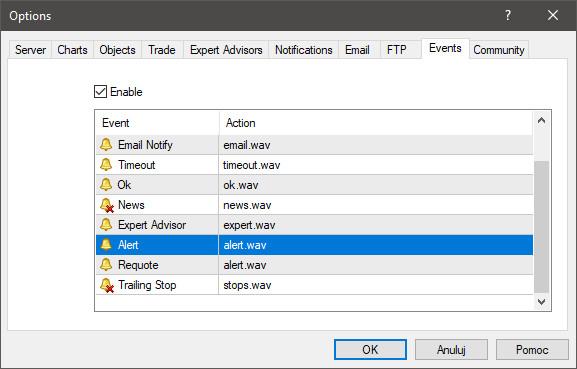Select the timeout.wav action cell
This screenshot has height=369, width=577.
(x=376, y=165)
